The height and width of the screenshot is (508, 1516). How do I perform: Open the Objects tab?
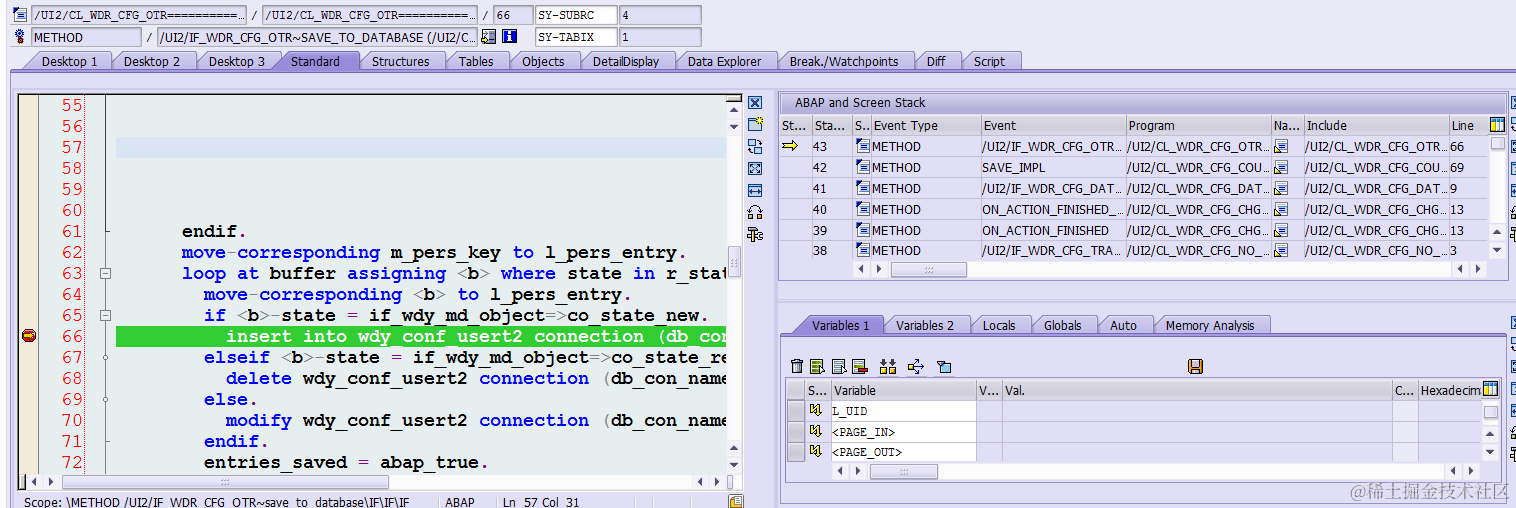click(x=543, y=61)
